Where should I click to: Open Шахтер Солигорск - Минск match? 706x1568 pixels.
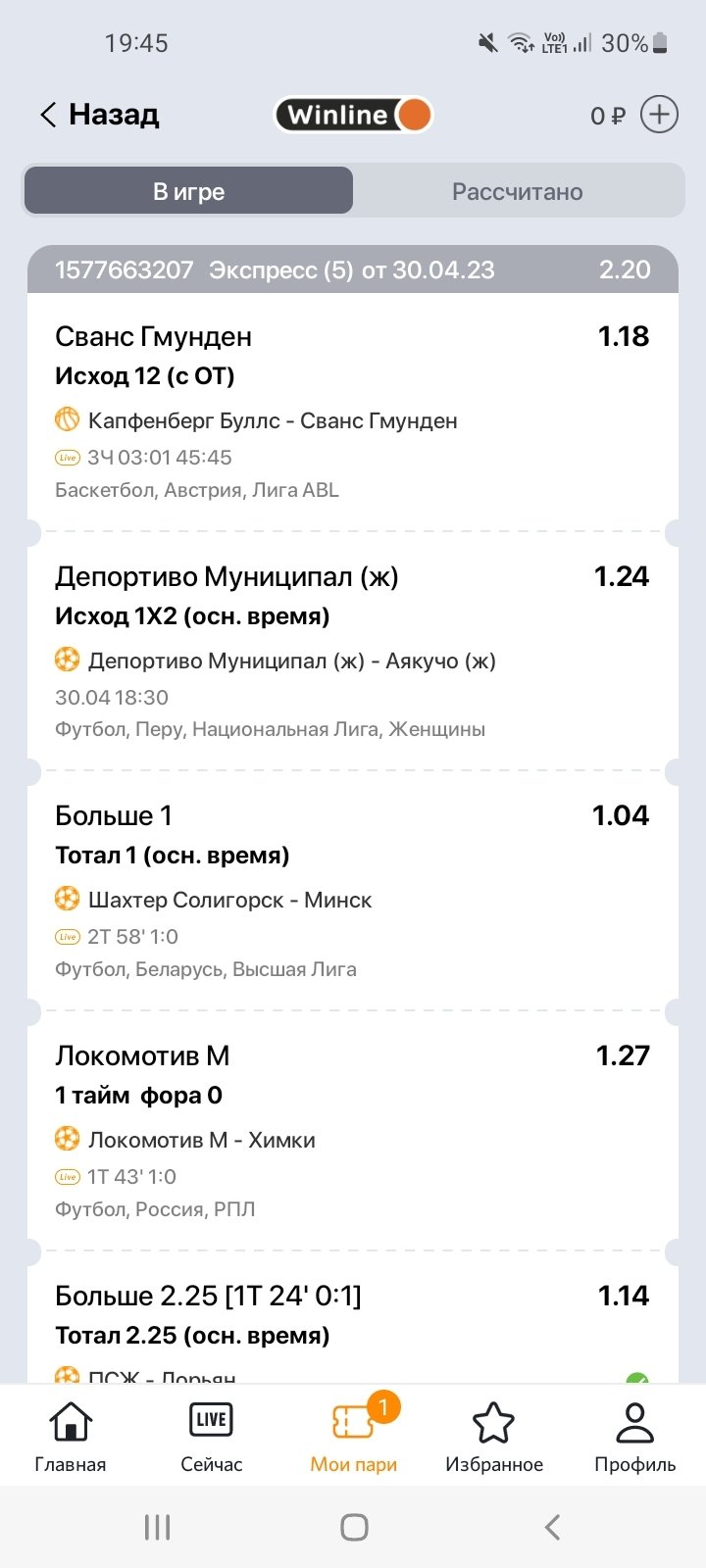229,900
